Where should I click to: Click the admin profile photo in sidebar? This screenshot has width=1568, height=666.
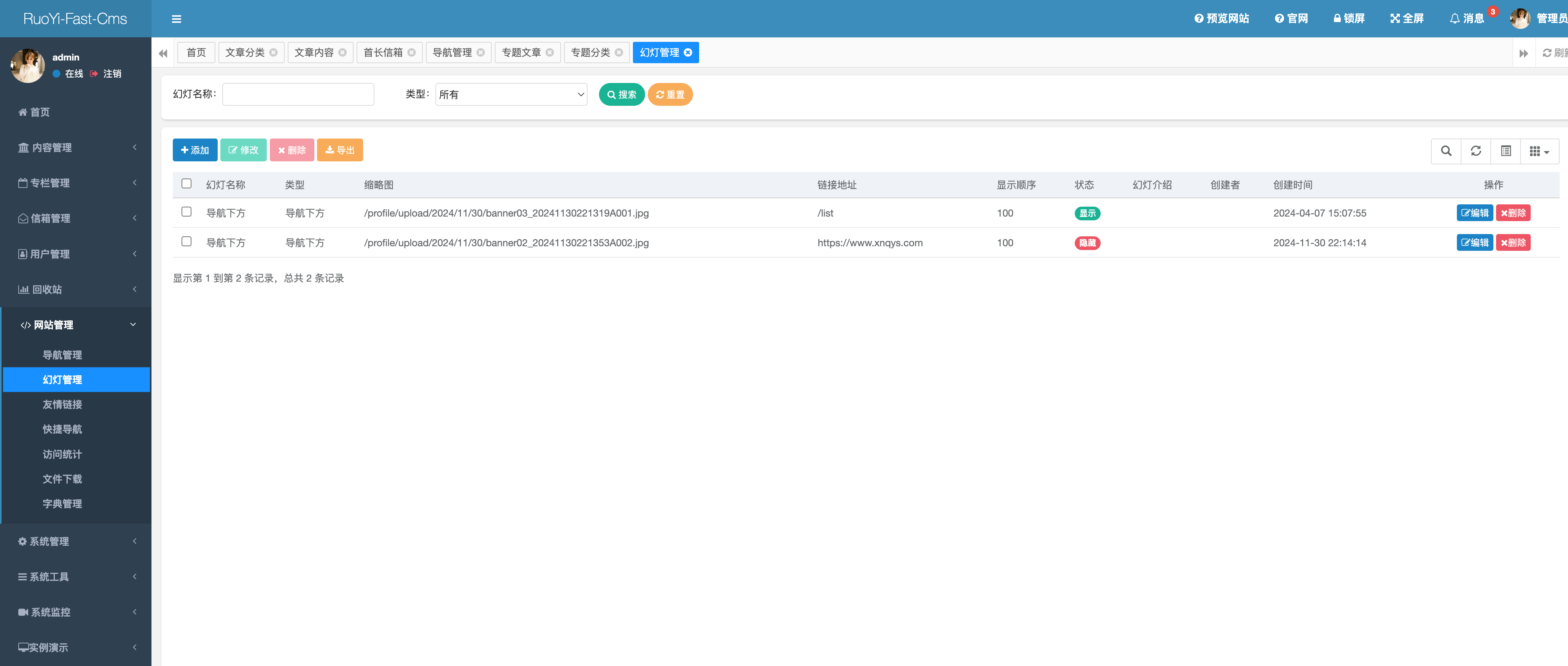point(28,65)
